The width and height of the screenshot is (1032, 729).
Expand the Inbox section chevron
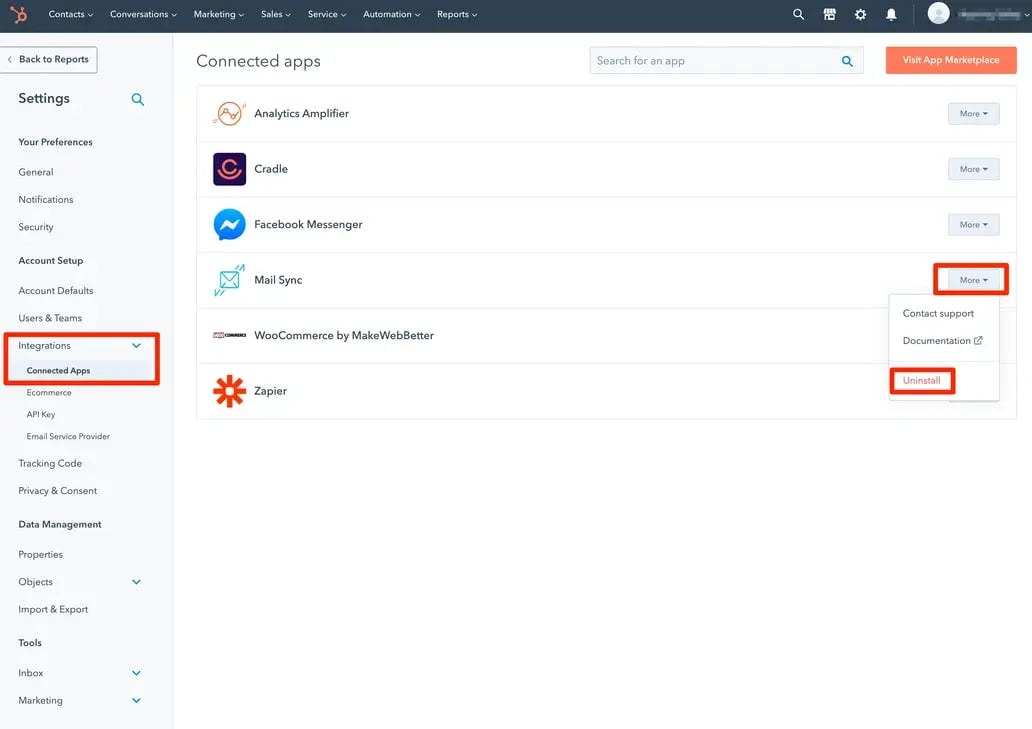coord(137,673)
